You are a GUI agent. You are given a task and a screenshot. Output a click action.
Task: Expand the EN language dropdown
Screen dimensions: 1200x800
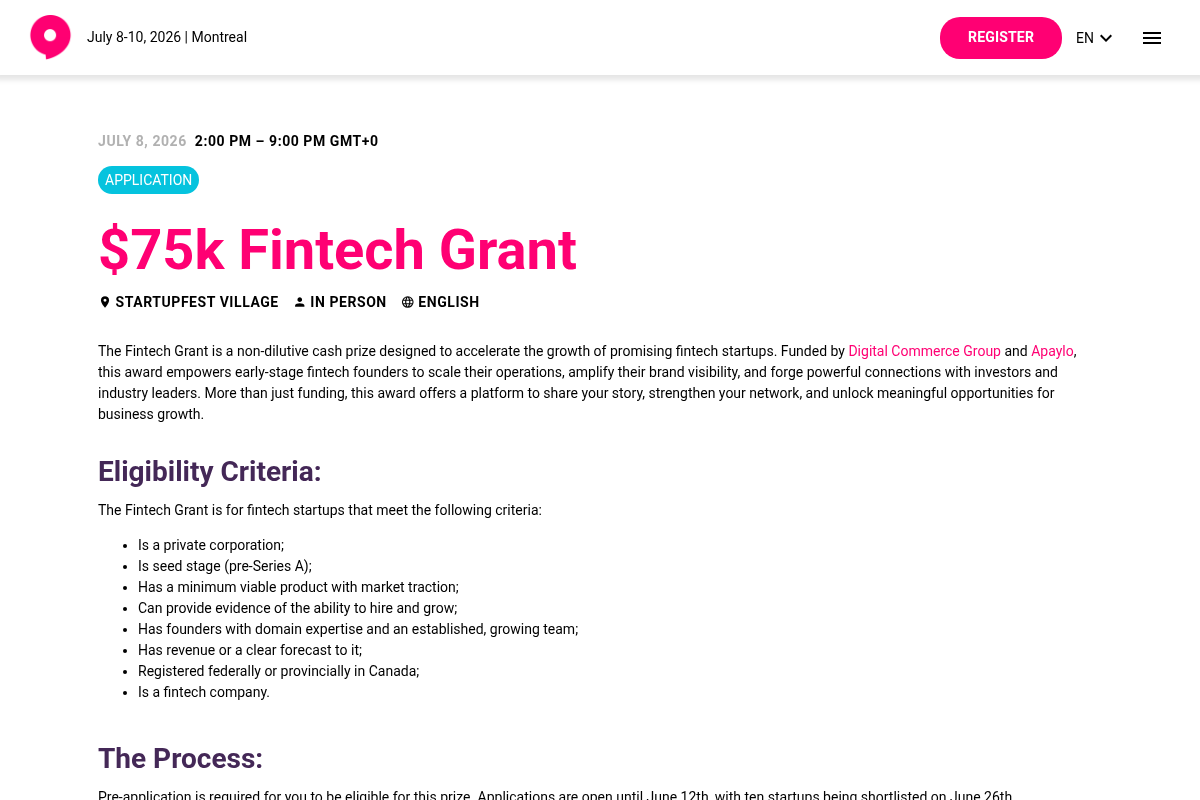pyautogui.click(x=1094, y=38)
